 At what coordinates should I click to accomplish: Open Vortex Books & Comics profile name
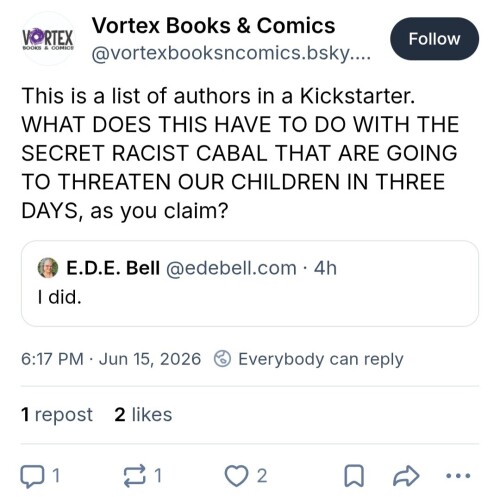pos(213,26)
